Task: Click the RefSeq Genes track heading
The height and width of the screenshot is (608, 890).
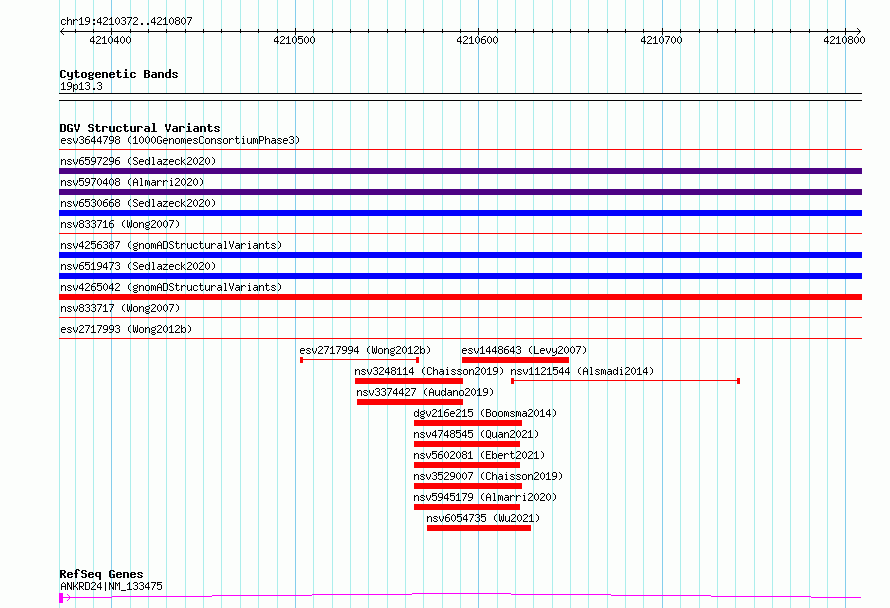Action: (x=101, y=574)
